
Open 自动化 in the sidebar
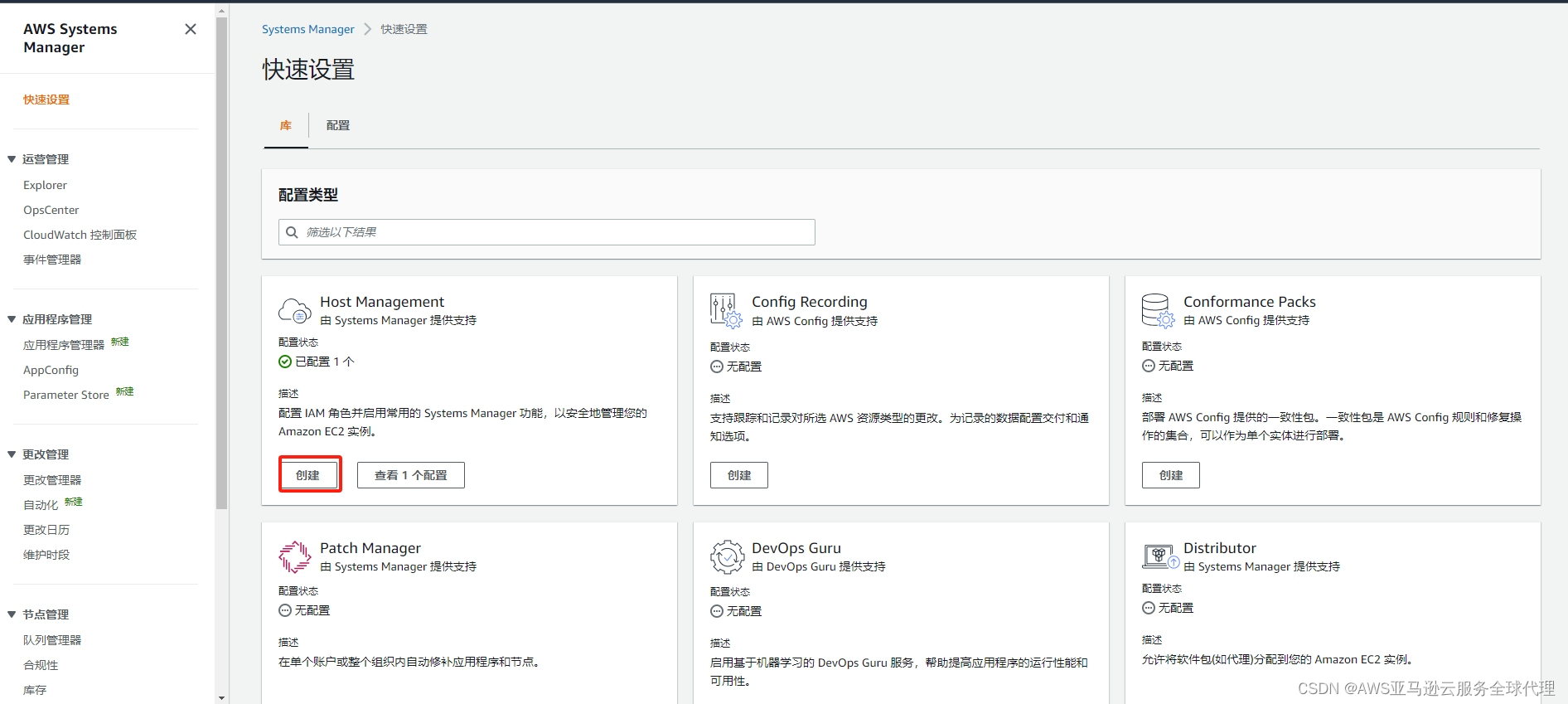[41, 505]
